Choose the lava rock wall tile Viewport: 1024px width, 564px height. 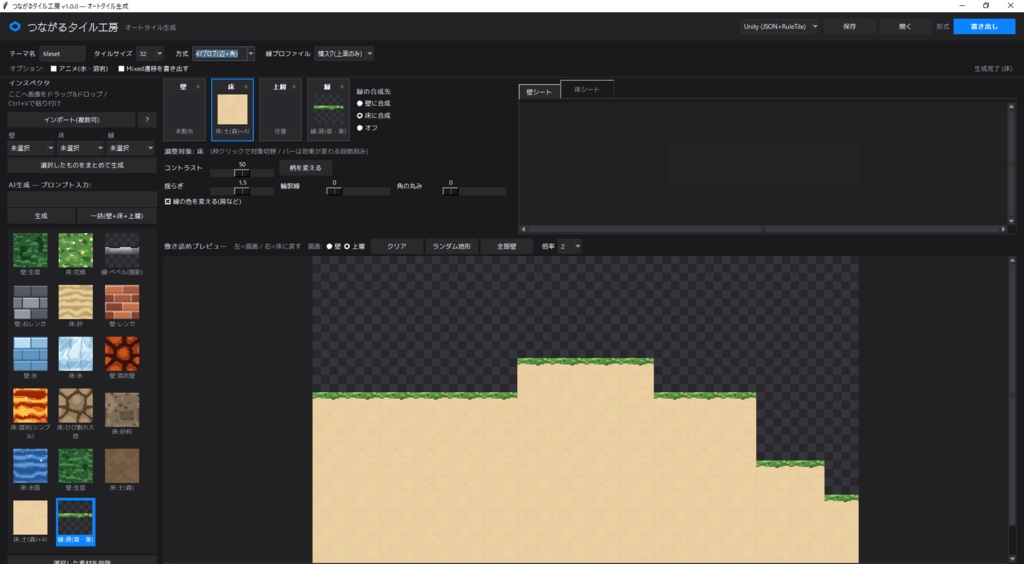click(122, 354)
